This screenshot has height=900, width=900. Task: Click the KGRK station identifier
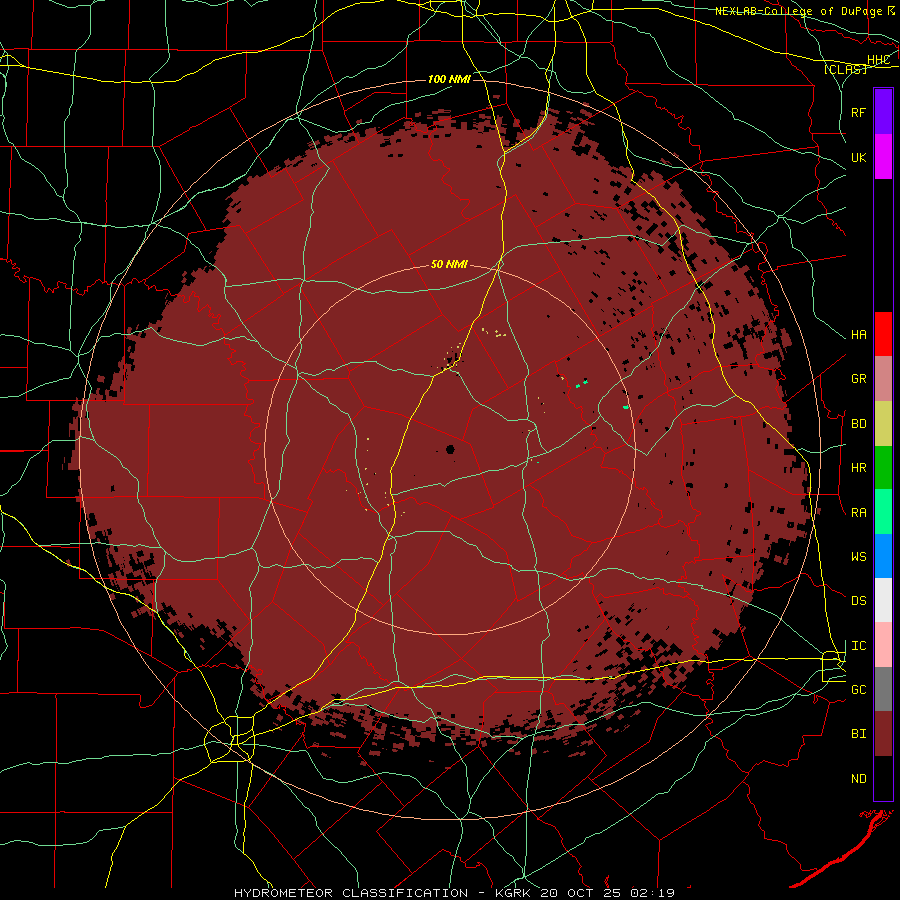511,893
